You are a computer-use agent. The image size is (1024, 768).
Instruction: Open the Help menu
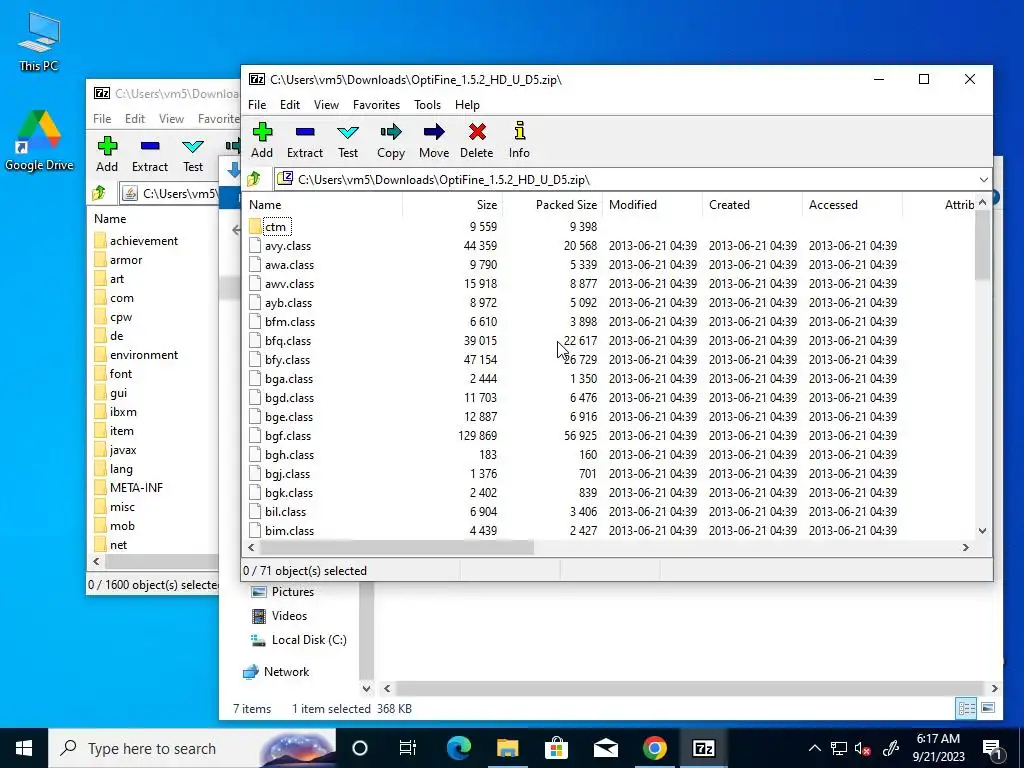[467, 104]
